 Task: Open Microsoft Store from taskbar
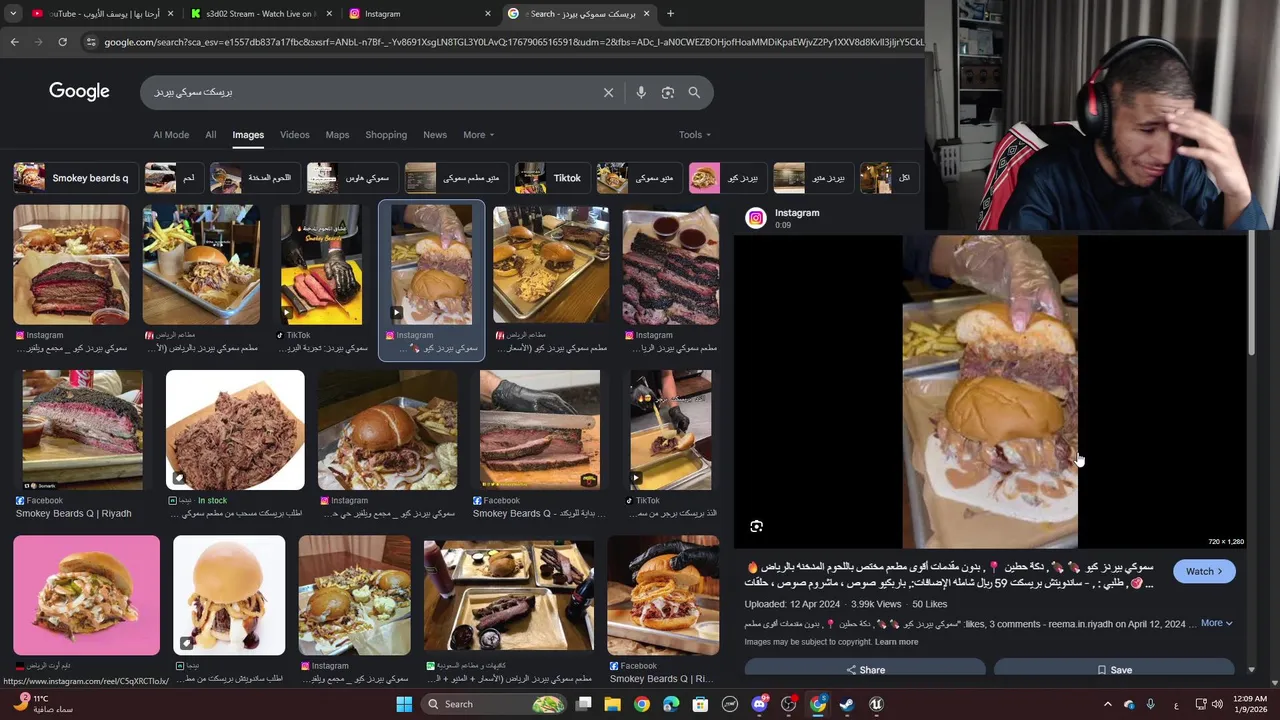700,704
